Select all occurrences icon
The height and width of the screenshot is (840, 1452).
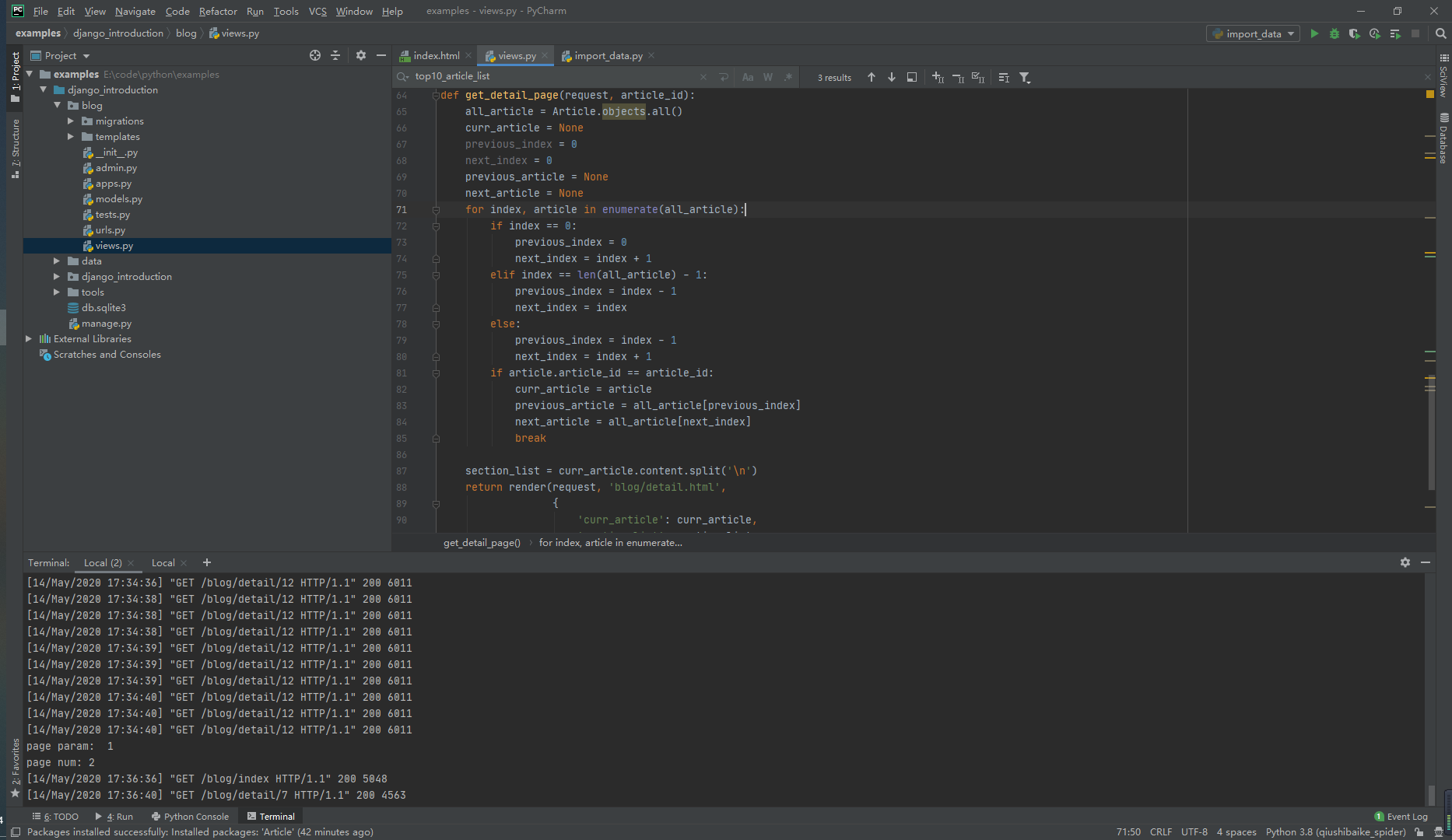(x=978, y=77)
